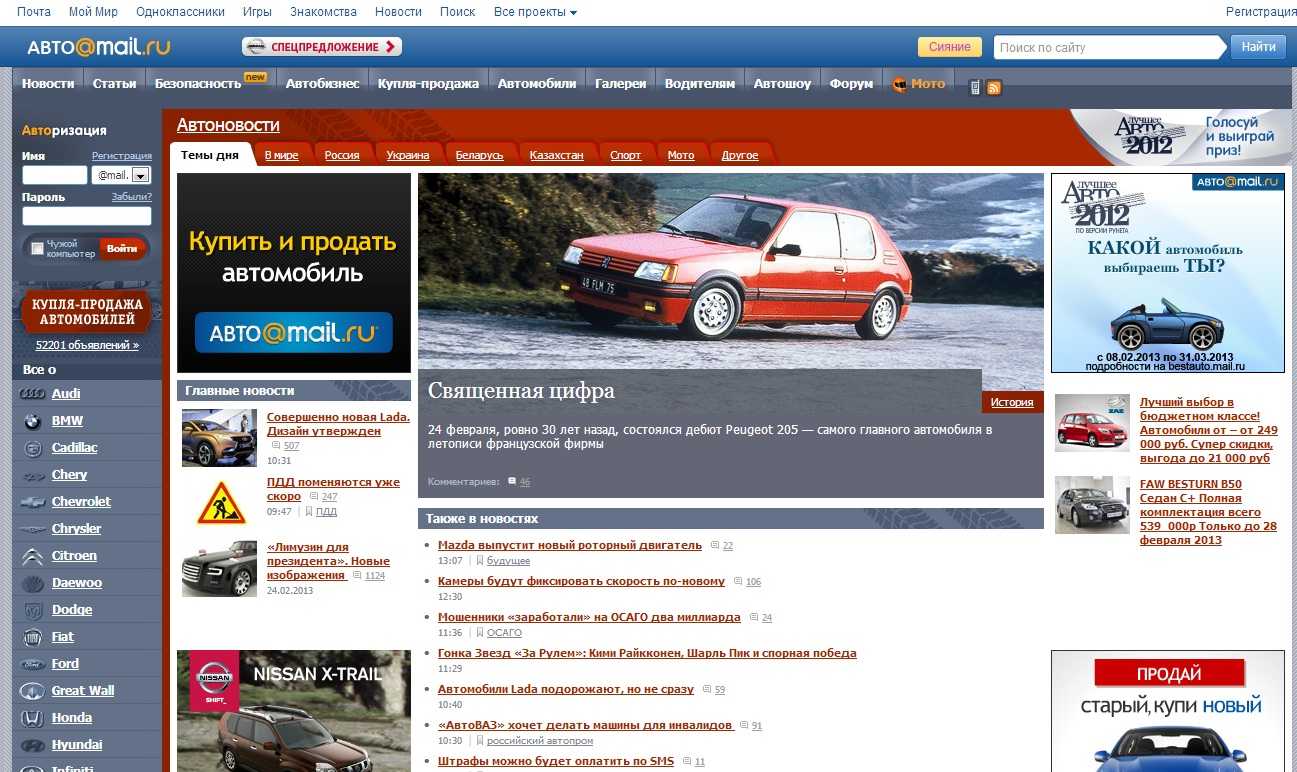Viewport: 1297px width, 772px height.
Task: Focus the Пароль password field
Action: point(87,216)
